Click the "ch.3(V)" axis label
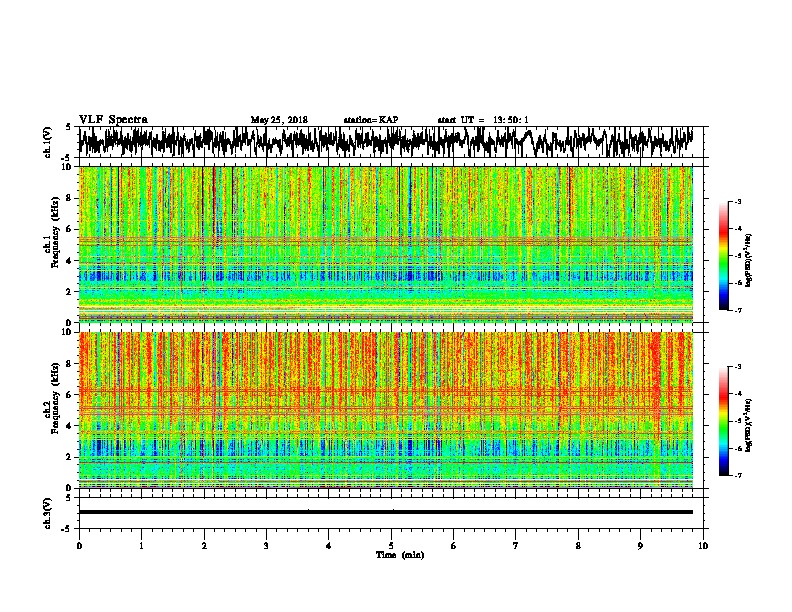This screenshot has width=792, height=612. (x=48, y=513)
